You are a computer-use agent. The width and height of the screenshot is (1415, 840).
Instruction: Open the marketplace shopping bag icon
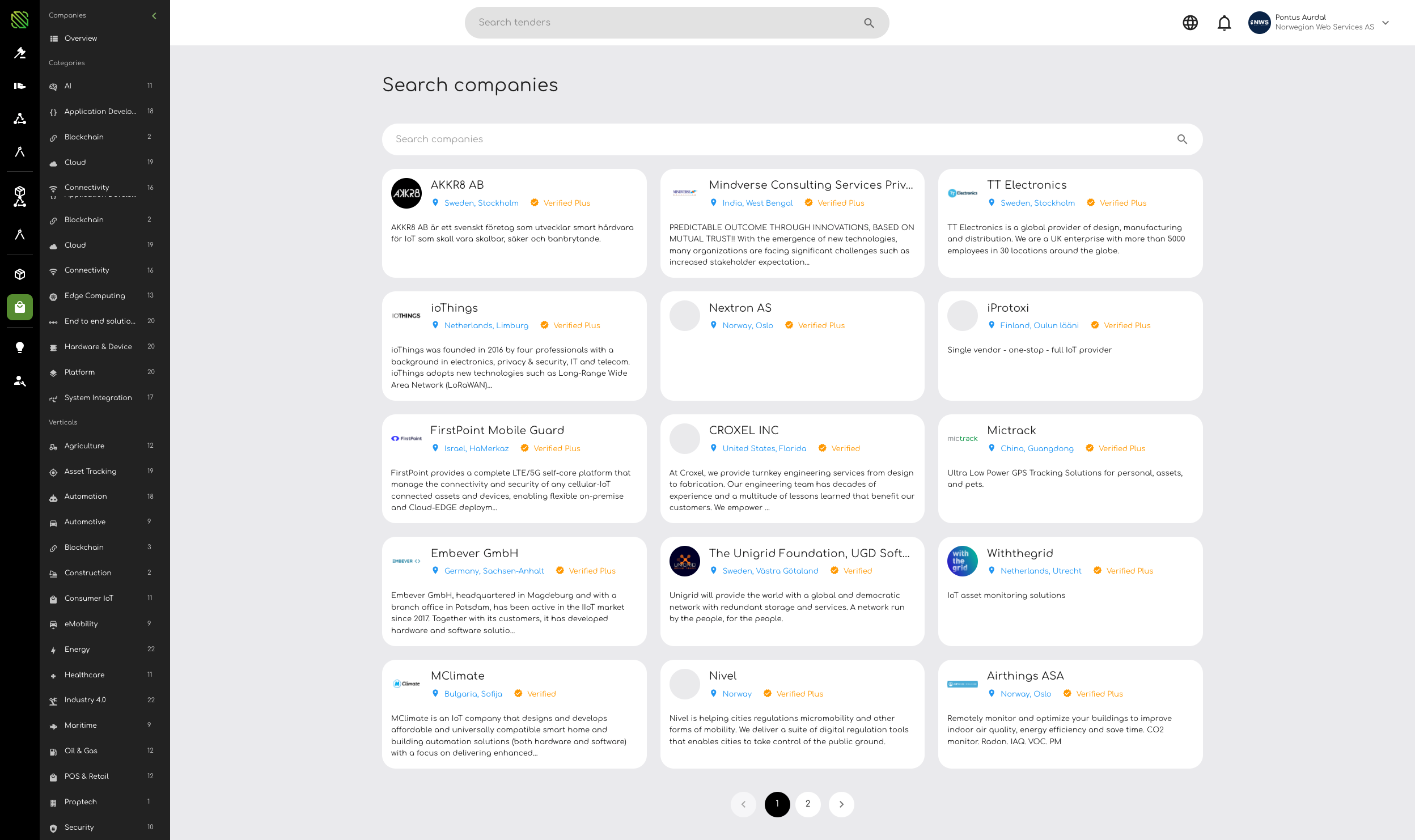point(20,307)
